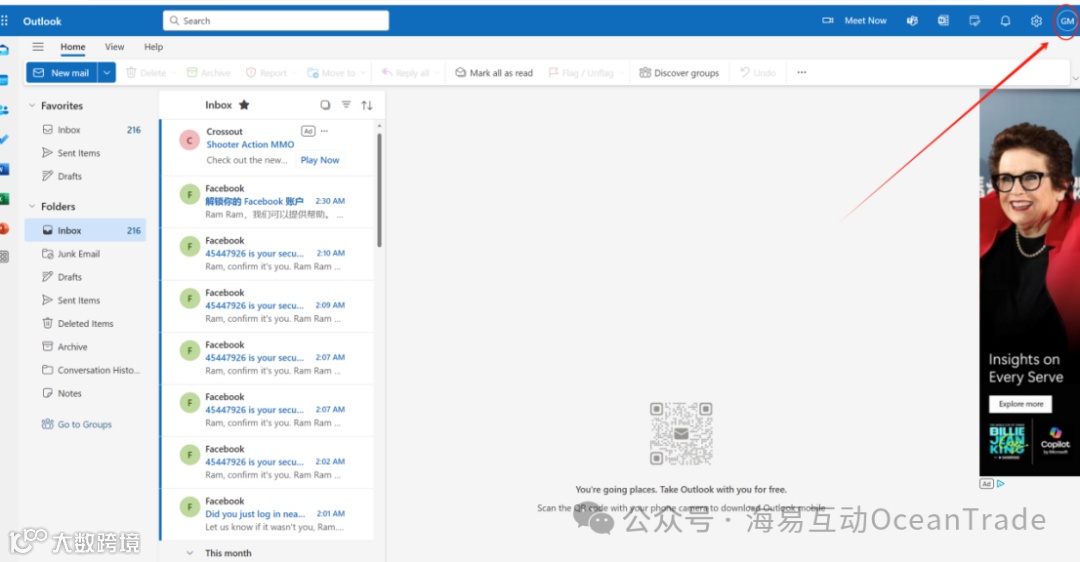The image size is (1080, 562).
Task: Click the Reply all toolbar button
Action: 406,72
